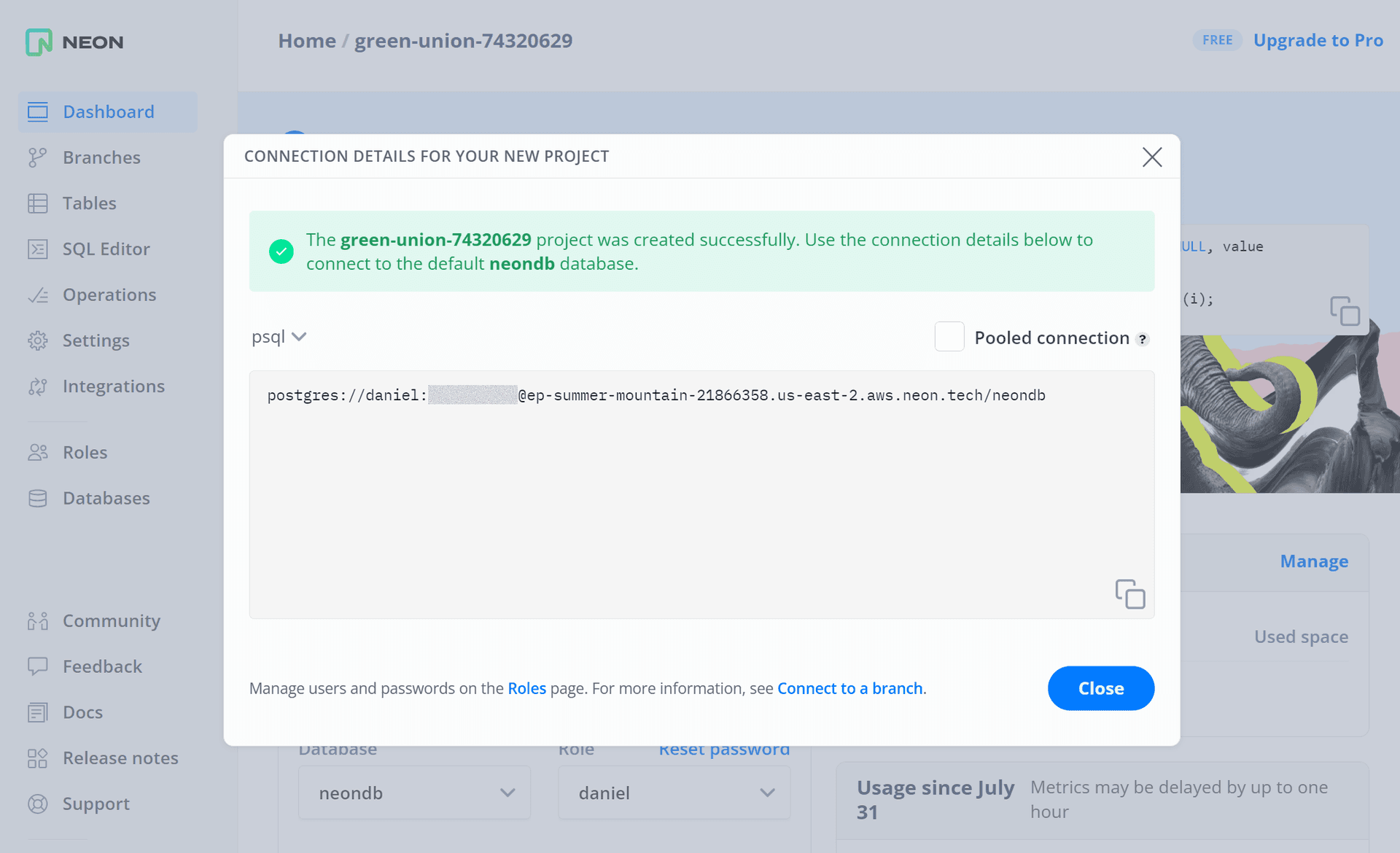The image size is (1400, 853).
Task: Open the Tables sidebar item
Action: 89,203
